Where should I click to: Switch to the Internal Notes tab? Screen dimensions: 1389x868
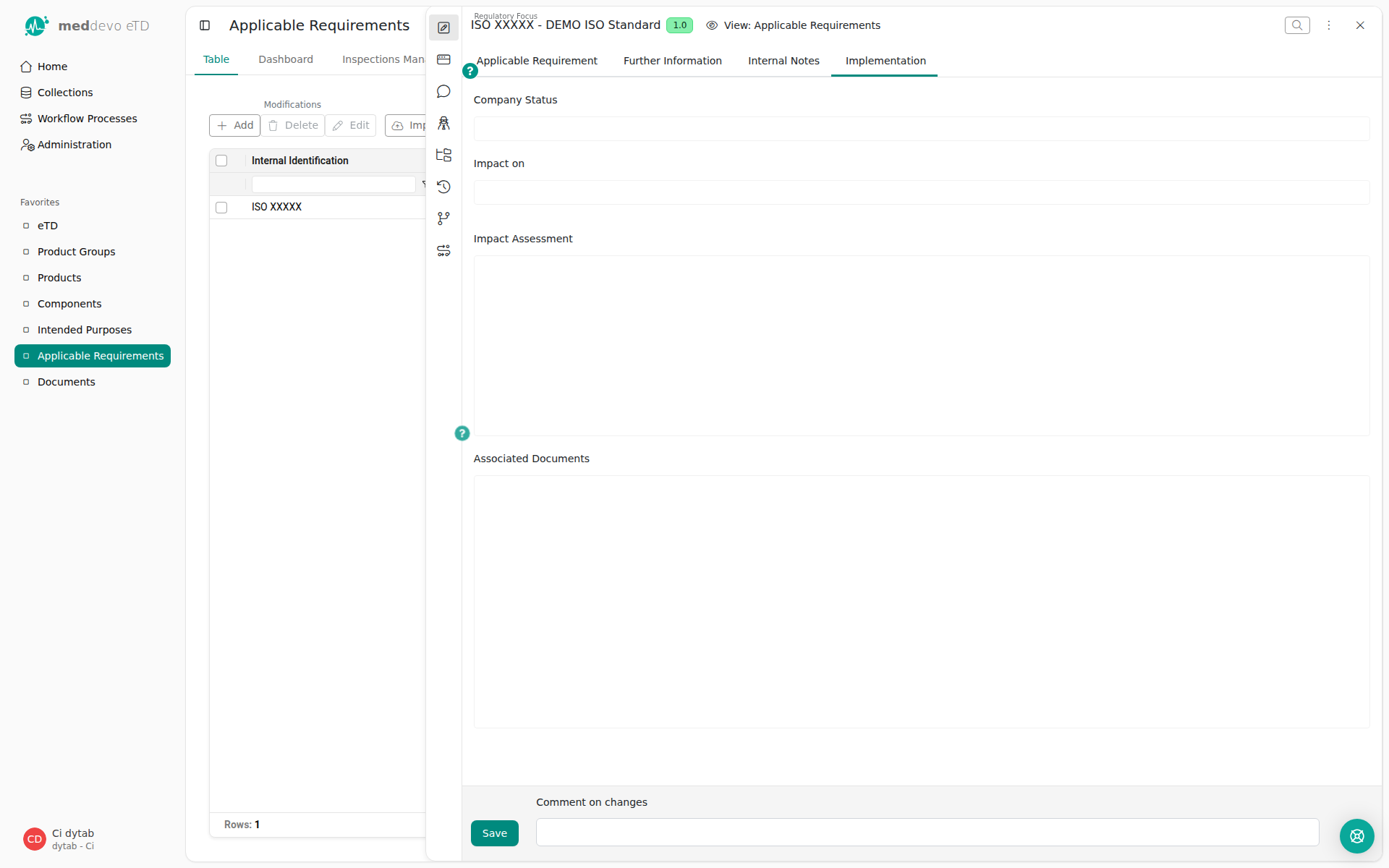click(783, 61)
